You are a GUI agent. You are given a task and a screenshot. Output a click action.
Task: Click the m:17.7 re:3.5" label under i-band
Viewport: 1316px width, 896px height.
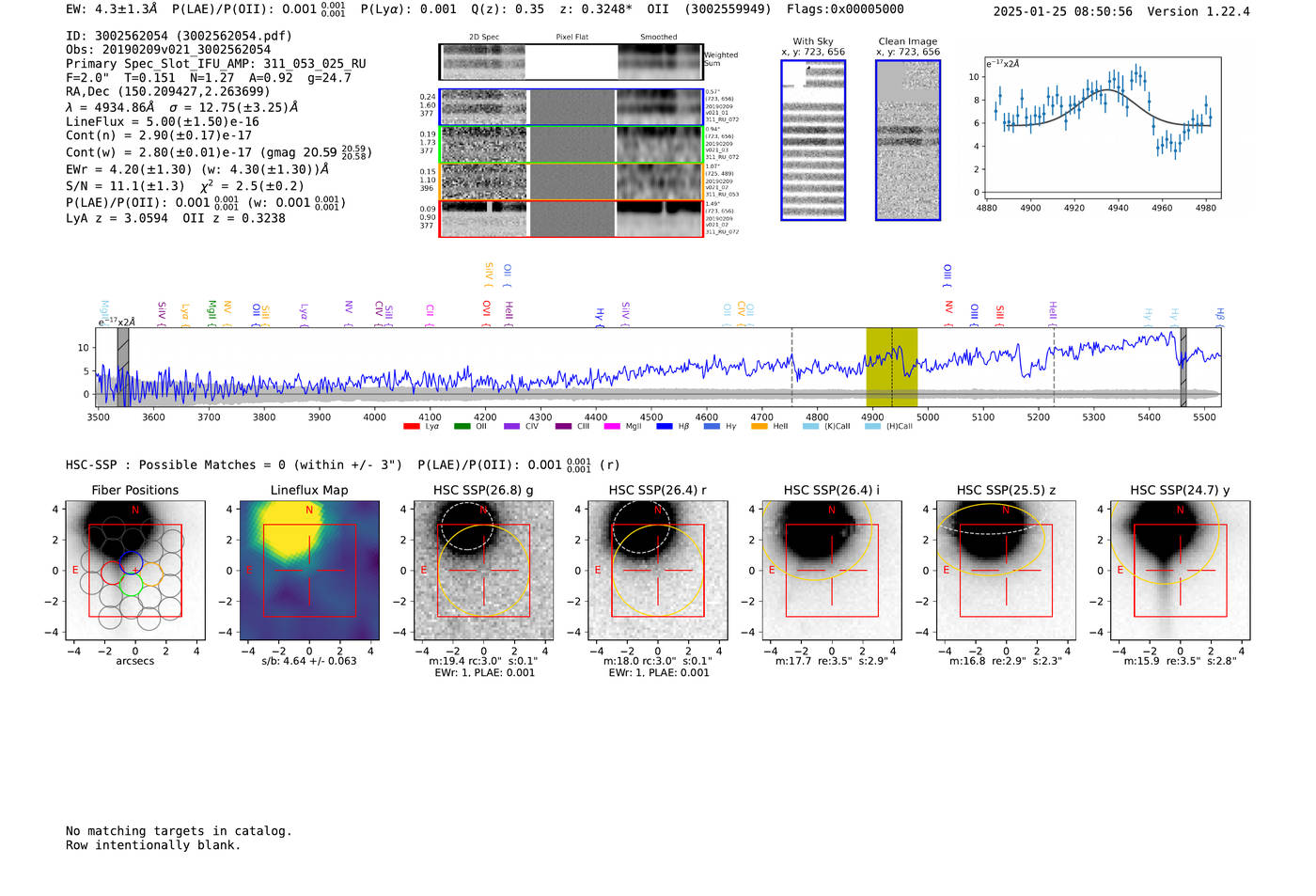[832, 661]
